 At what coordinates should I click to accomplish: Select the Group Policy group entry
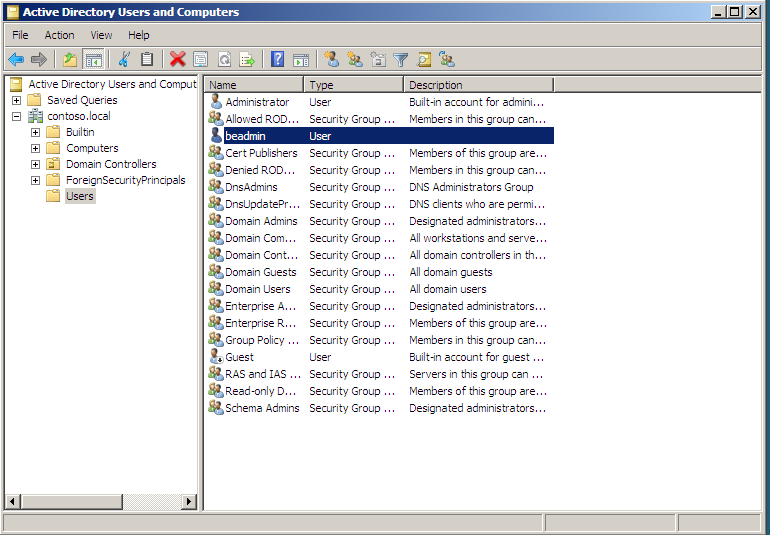[262, 340]
